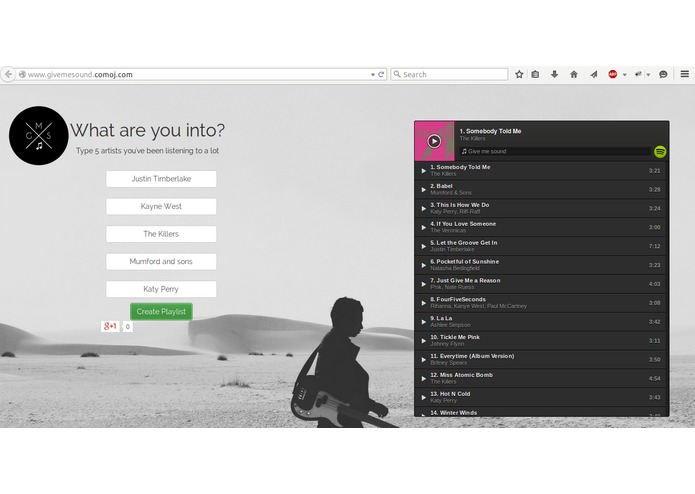
Task: Play track 2 Babel
Action: [423, 190]
